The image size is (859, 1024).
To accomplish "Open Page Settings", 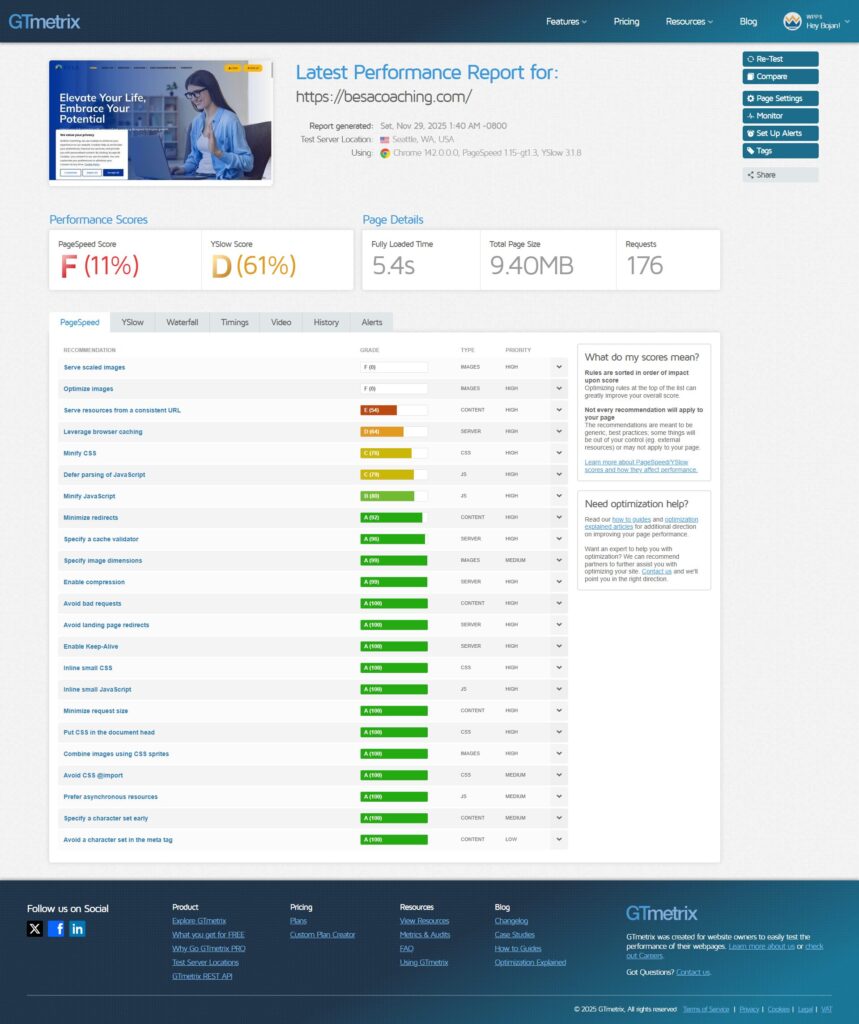I will click(780, 98).
